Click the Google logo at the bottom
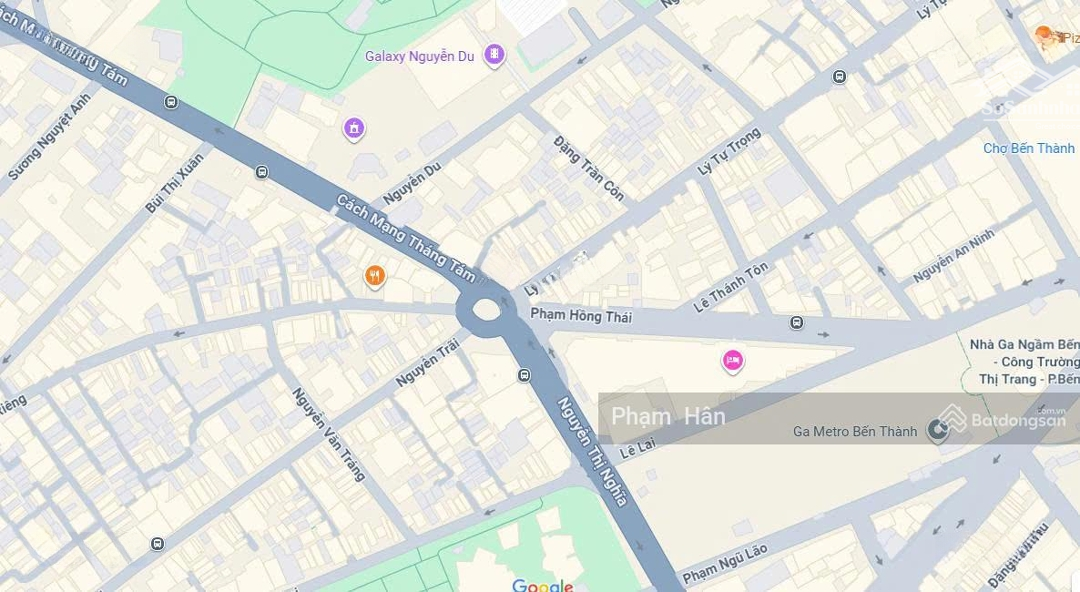The image size is (1080, 592). (543, 586)
